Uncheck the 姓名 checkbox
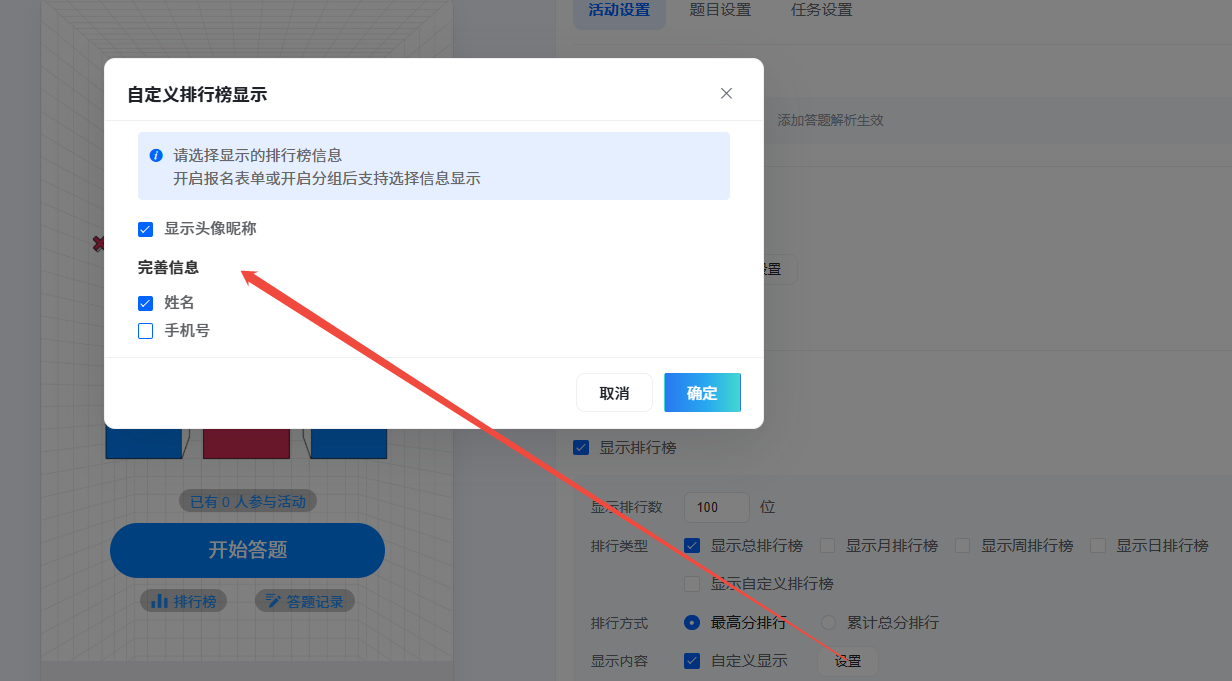The height and width of the screenshot is (681, 1232). click(x=145, y=303)
